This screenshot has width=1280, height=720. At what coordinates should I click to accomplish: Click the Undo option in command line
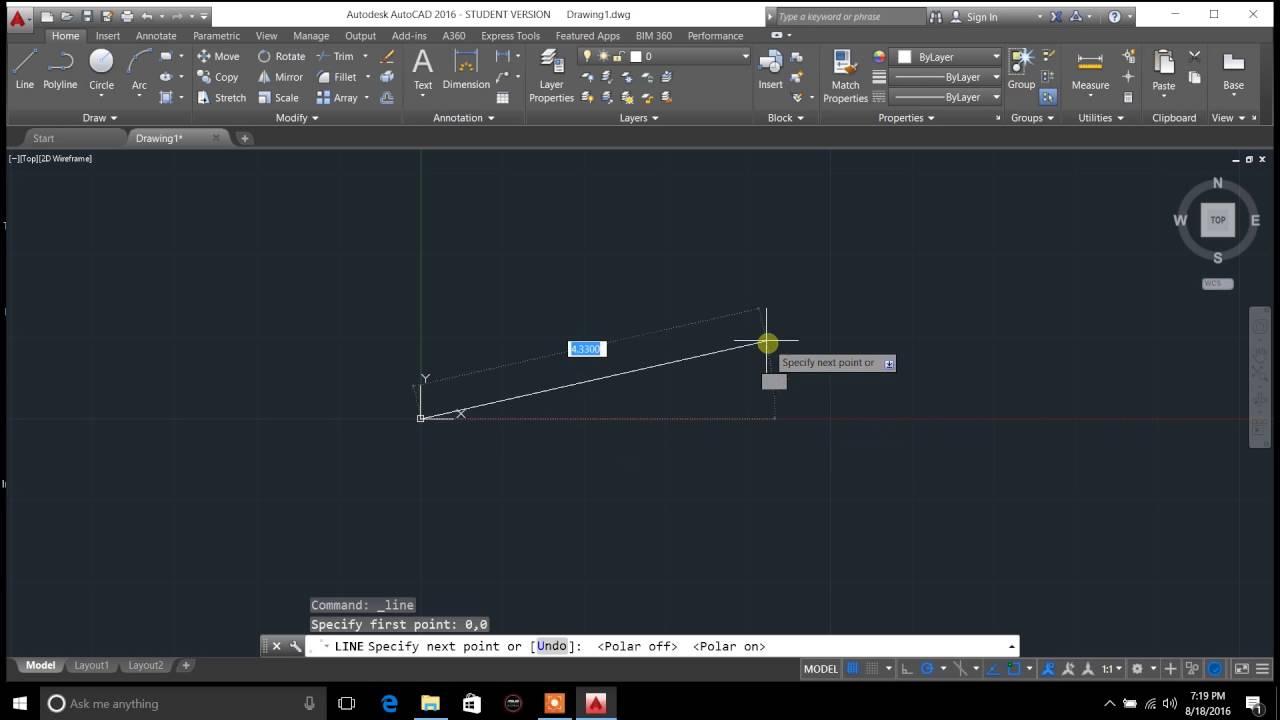pos(551,646)
